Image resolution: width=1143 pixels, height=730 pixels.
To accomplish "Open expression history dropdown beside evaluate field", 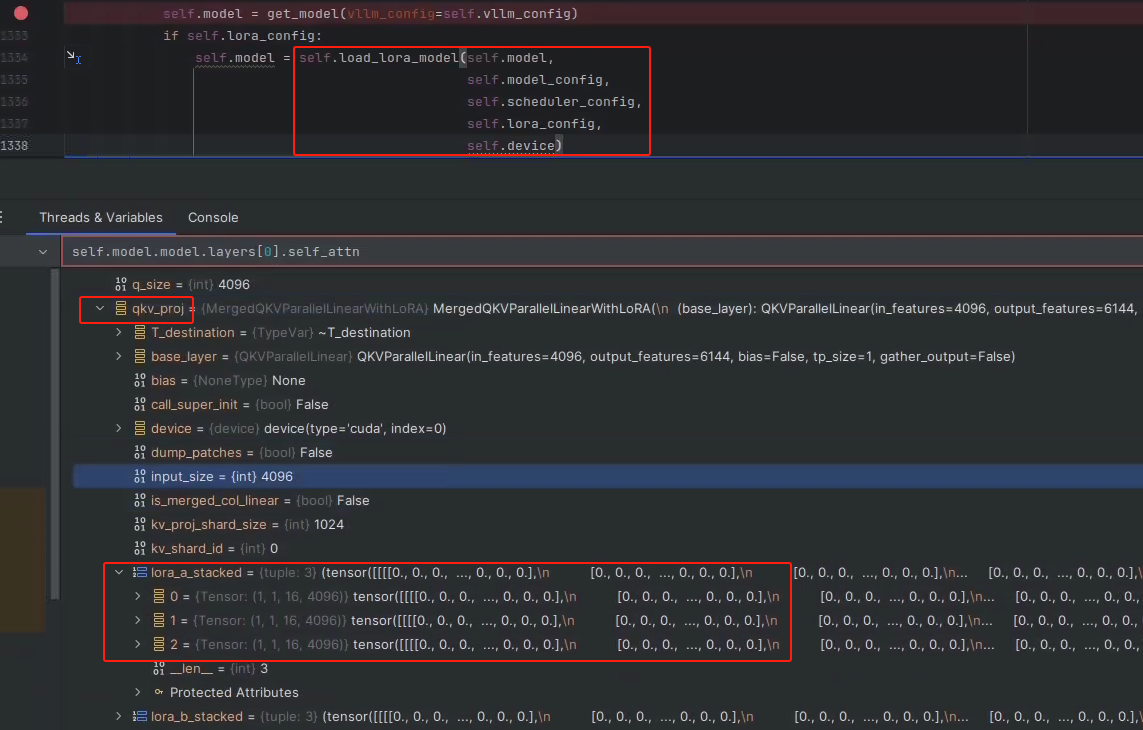I will tap(43, 252).
